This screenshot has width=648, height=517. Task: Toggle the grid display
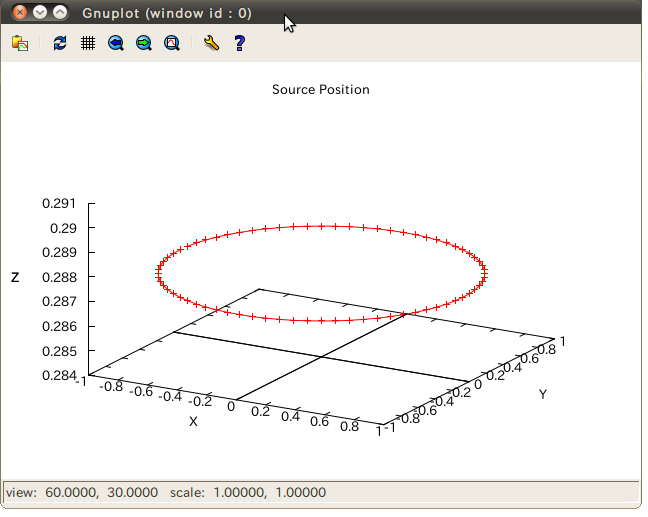[88, 43]
